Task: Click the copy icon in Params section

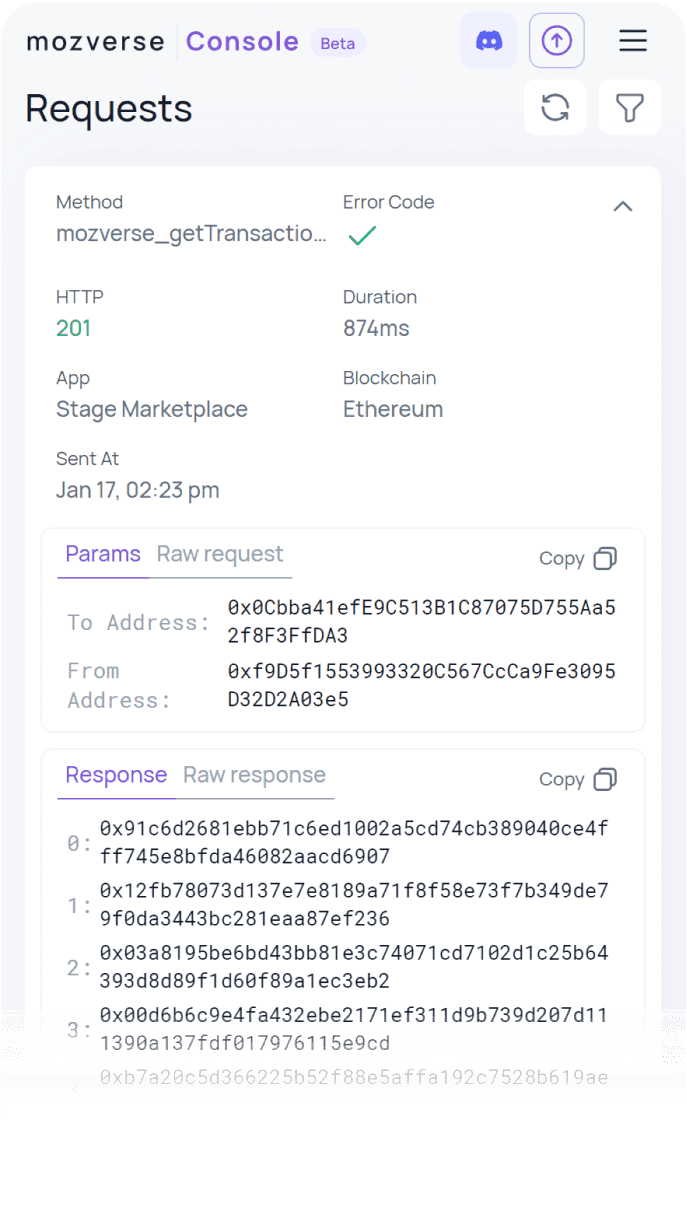Action: (605, 559)
